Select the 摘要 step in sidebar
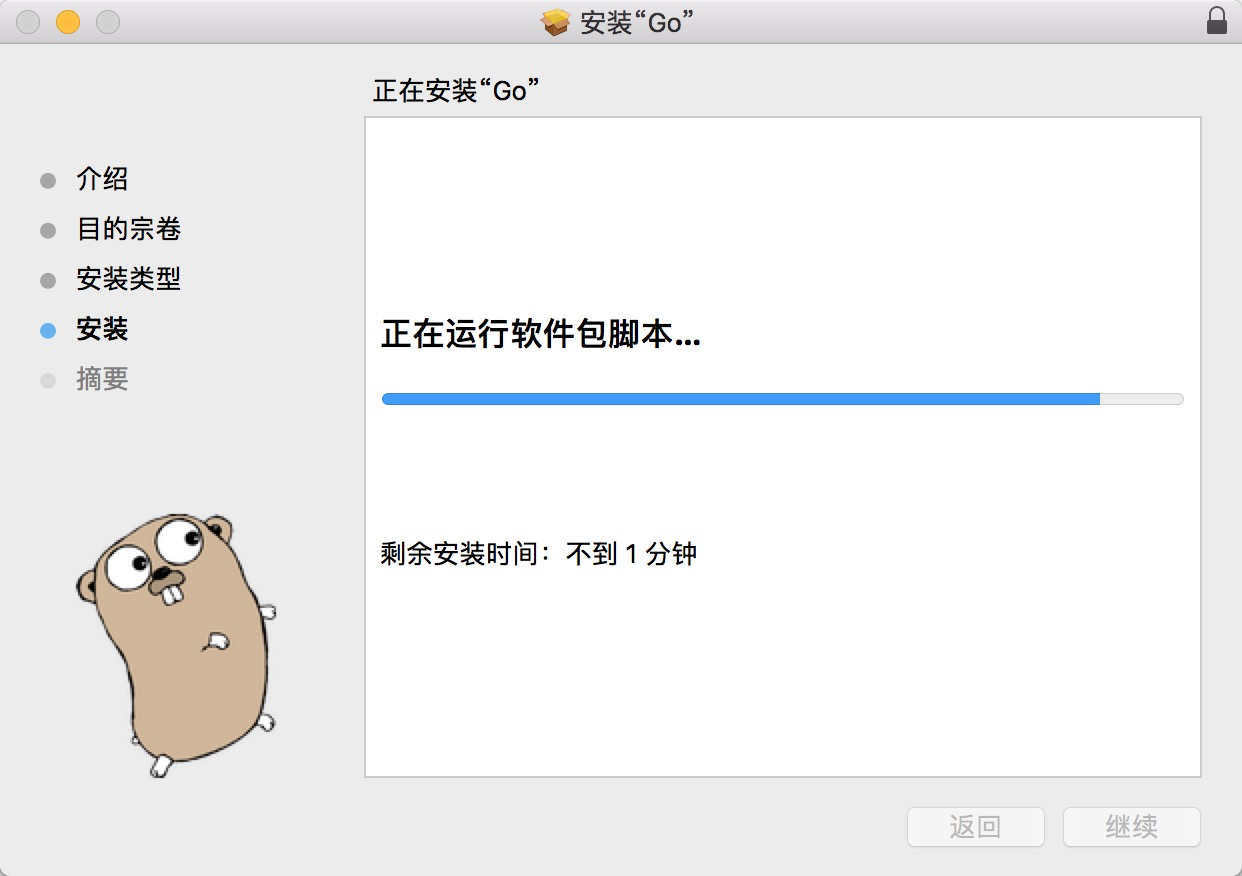Image resolution: width=1242 pixels, height=876 pixels. coord(102,380)
